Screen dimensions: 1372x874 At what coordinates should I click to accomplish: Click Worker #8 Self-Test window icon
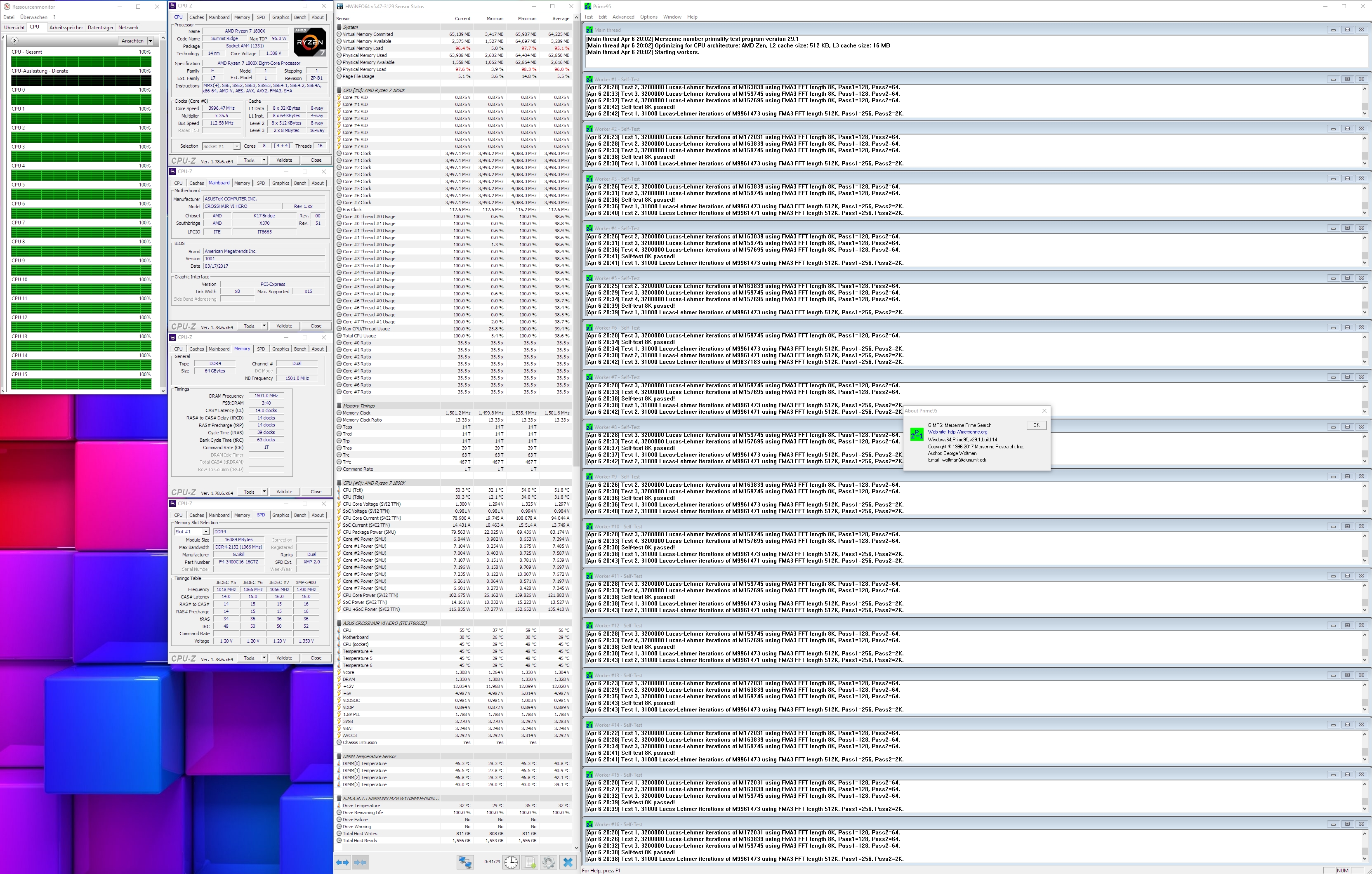tap(589, 427)
